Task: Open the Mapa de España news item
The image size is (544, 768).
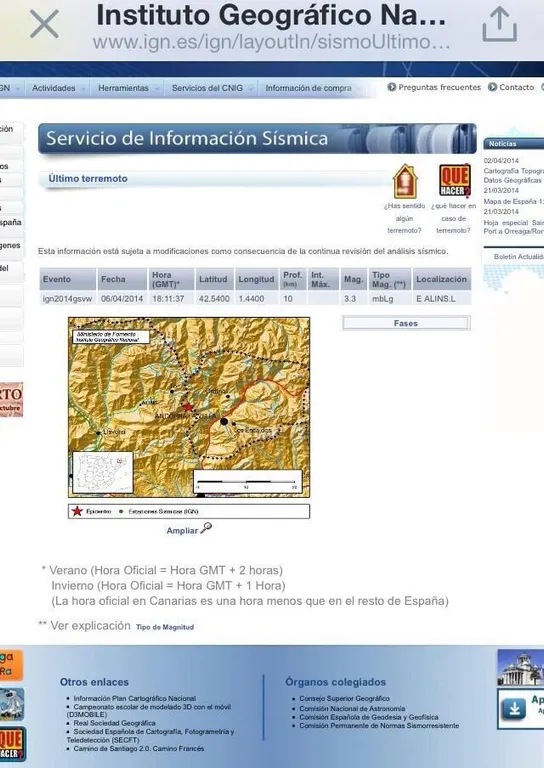Action: click(x=514, y=201)
